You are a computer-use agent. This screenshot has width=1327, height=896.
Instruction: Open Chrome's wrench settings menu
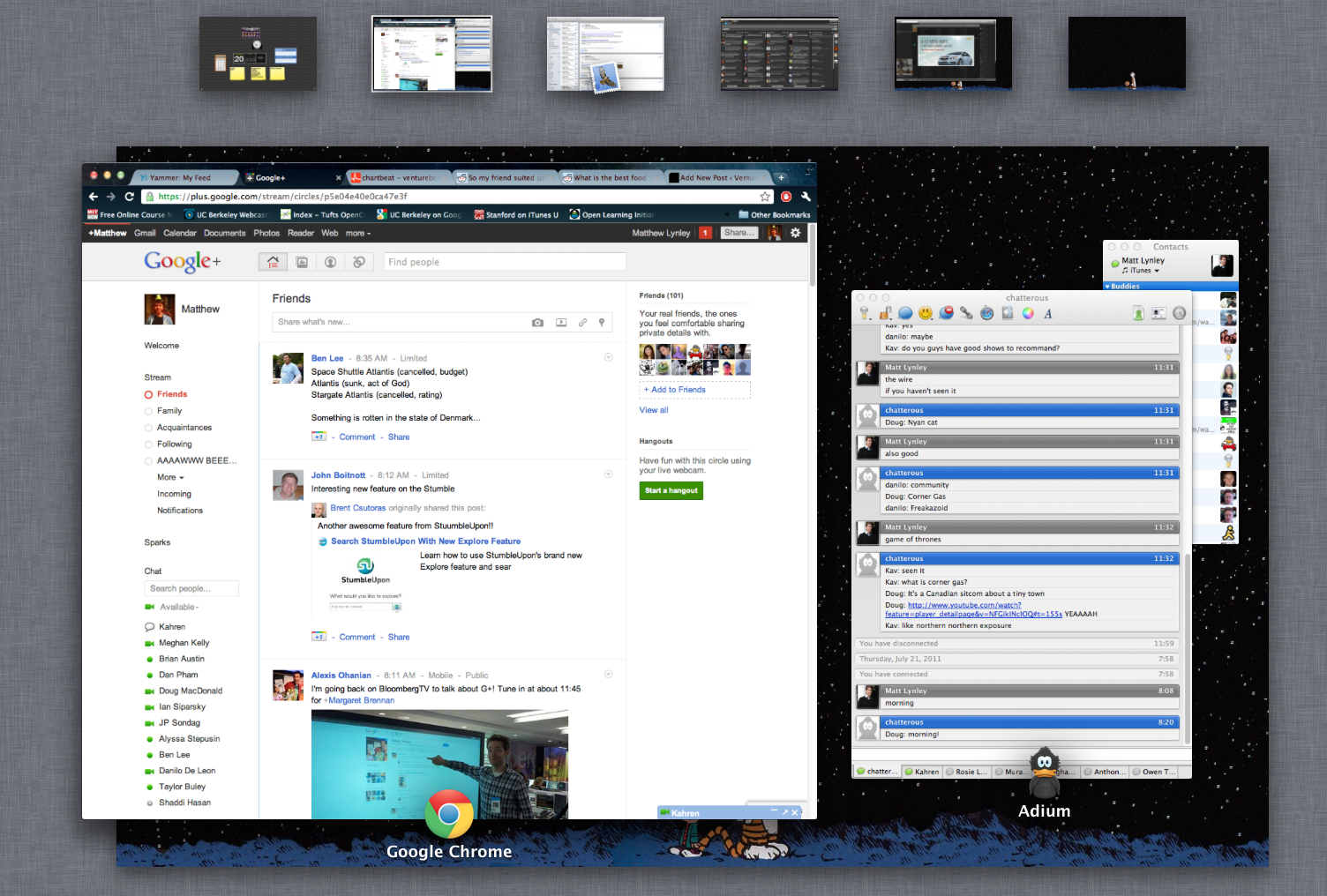(x=806, y=197)
